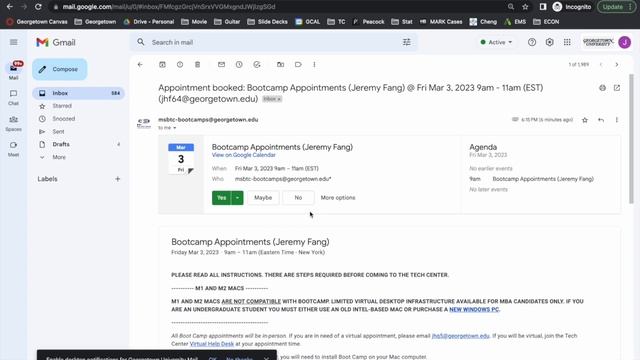Open the NEW WINDOWS PC link
640x360 pixels.
click(x=474, y=309)
